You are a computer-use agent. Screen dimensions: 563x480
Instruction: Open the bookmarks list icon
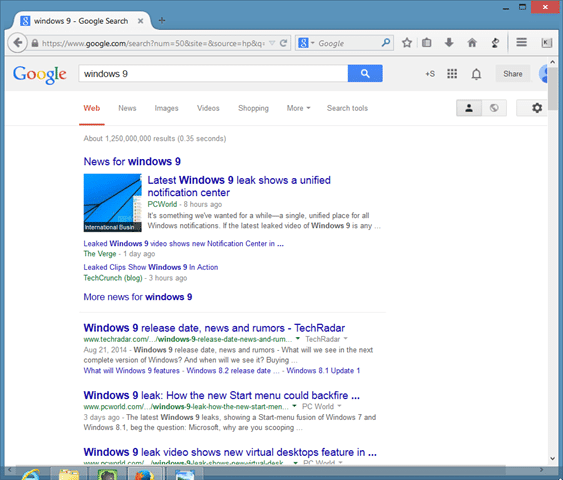[x=427, y=43]
